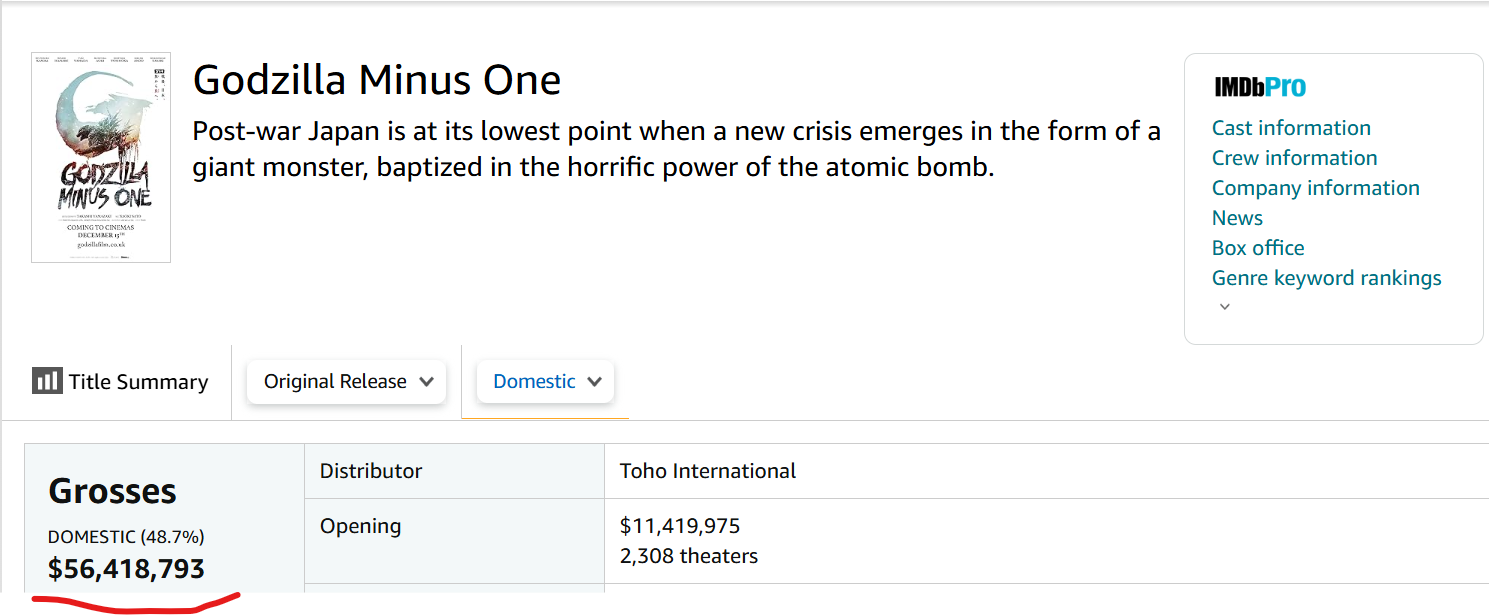This screenshot has height=616, width=1489.
Task: Open the Original Release dropdown
Action: (346, 382)
